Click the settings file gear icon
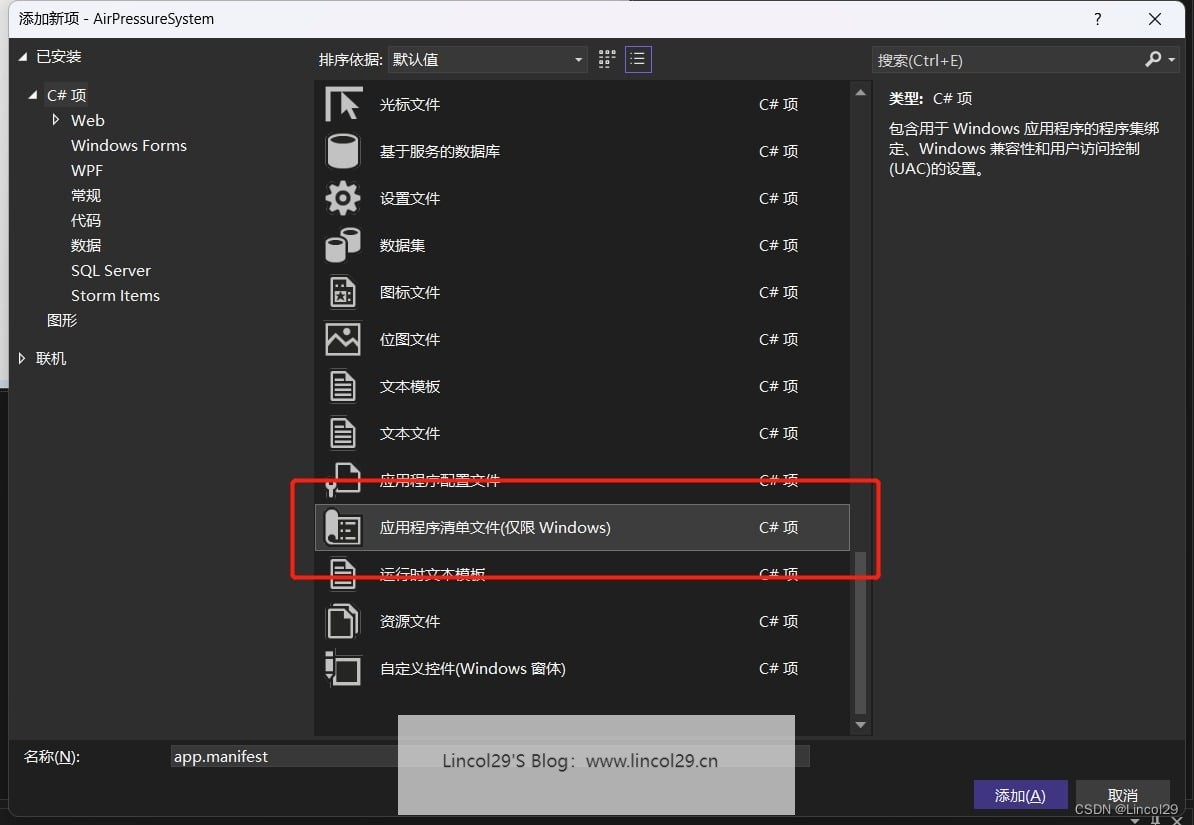The image size is (1194, 825). coord(343,199)
